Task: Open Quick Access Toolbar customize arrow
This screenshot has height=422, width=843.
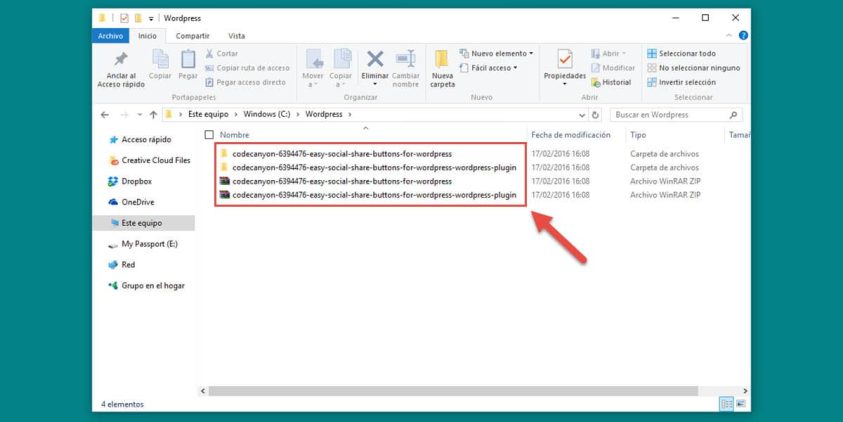Action: point(151,18)
